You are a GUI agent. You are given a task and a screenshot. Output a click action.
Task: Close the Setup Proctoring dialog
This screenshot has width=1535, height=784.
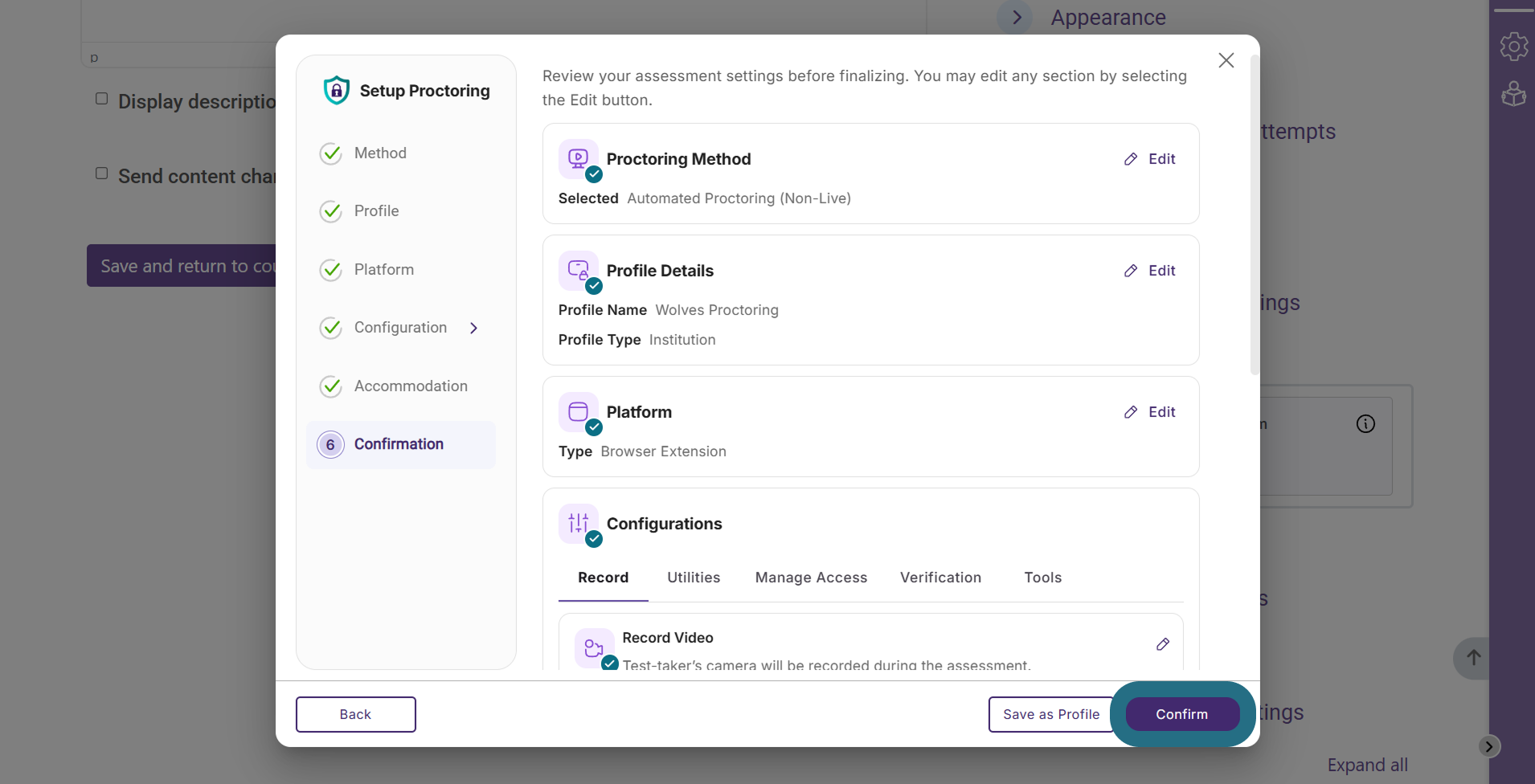click(x=1226, y=60)
